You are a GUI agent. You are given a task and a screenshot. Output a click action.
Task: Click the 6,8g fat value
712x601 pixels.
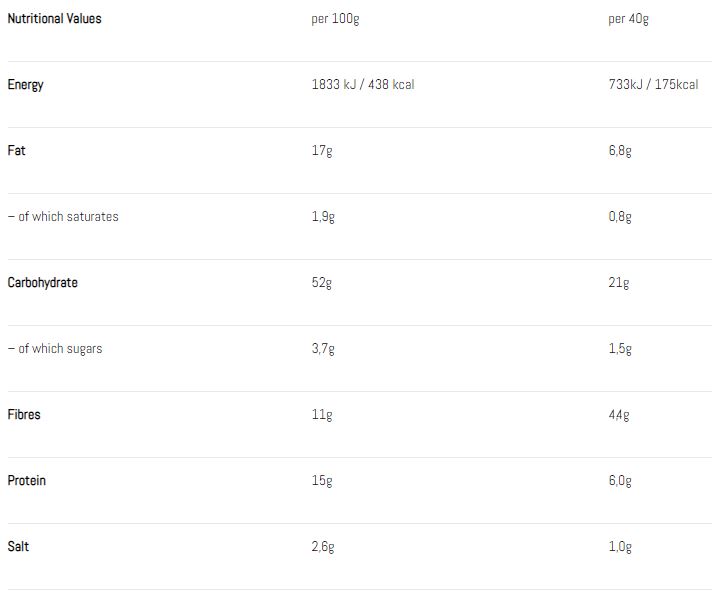pos(620,151)
